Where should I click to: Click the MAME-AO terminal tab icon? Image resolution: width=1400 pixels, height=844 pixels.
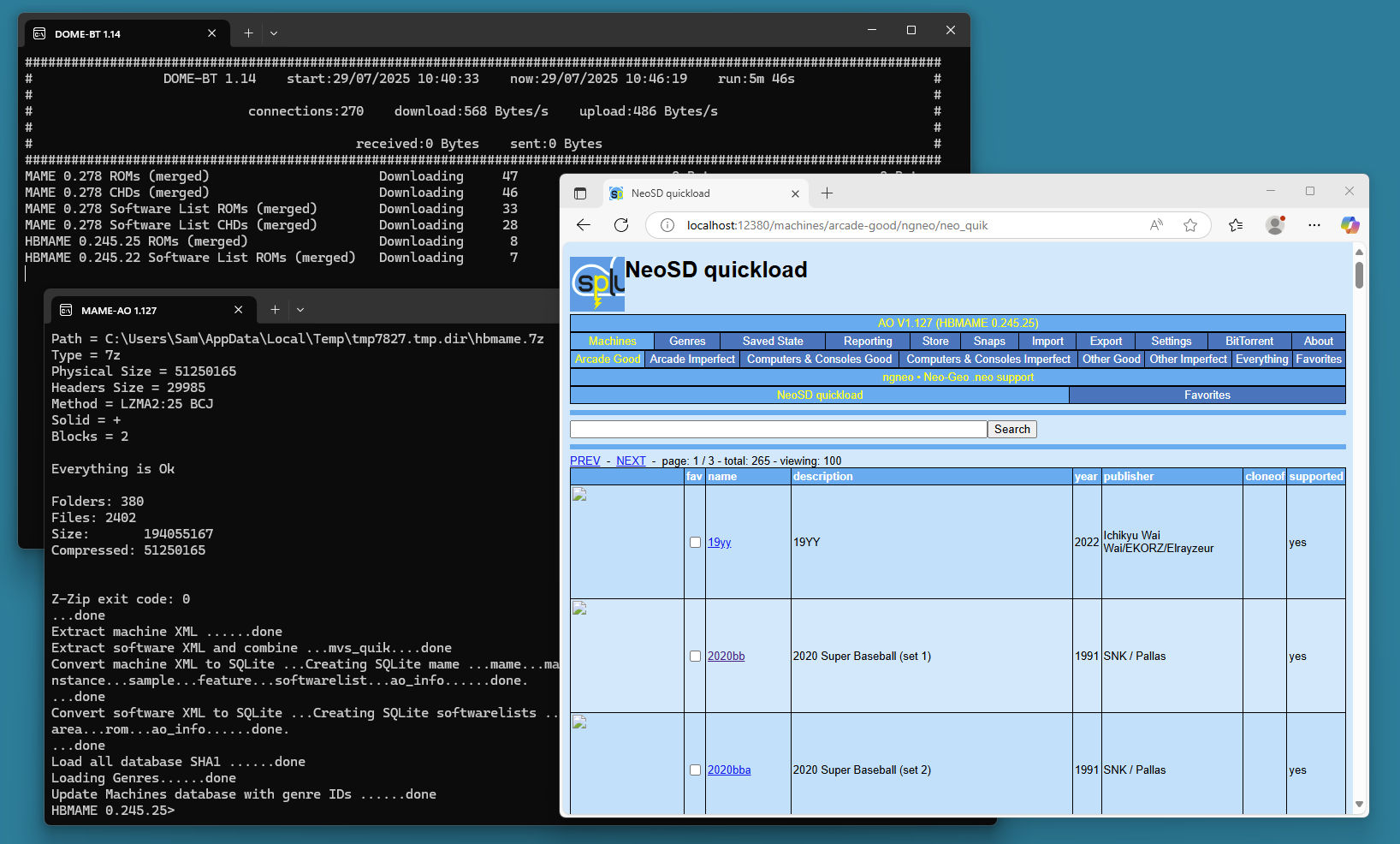(66, 310)
